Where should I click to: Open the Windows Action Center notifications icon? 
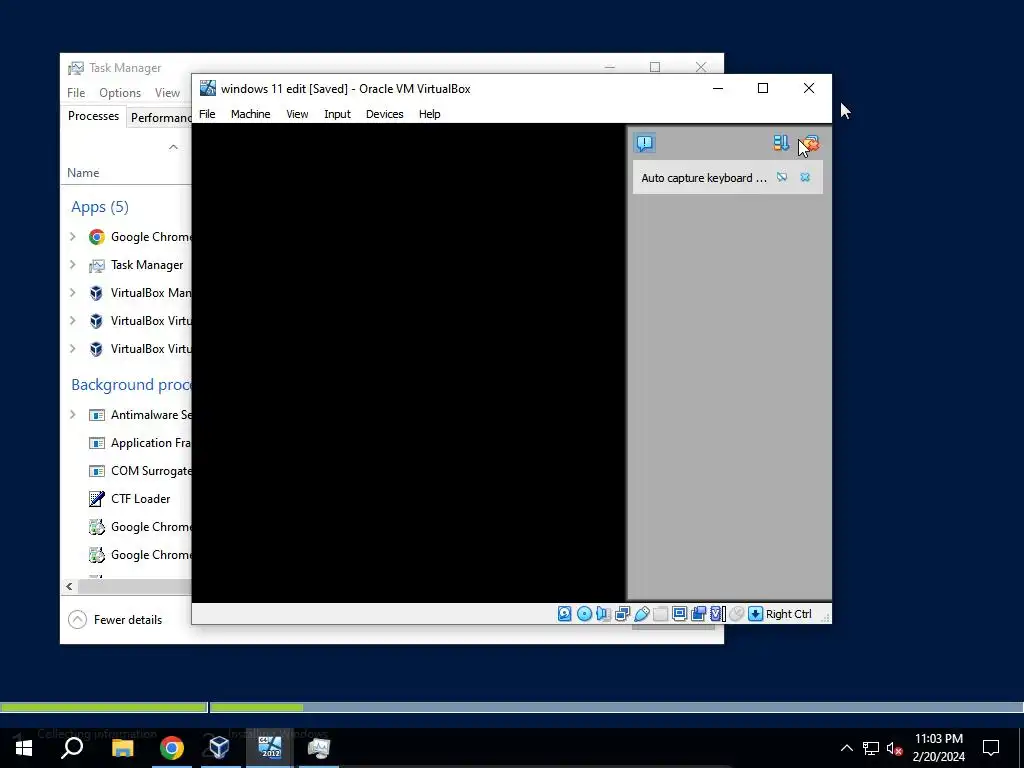[991, 748]
